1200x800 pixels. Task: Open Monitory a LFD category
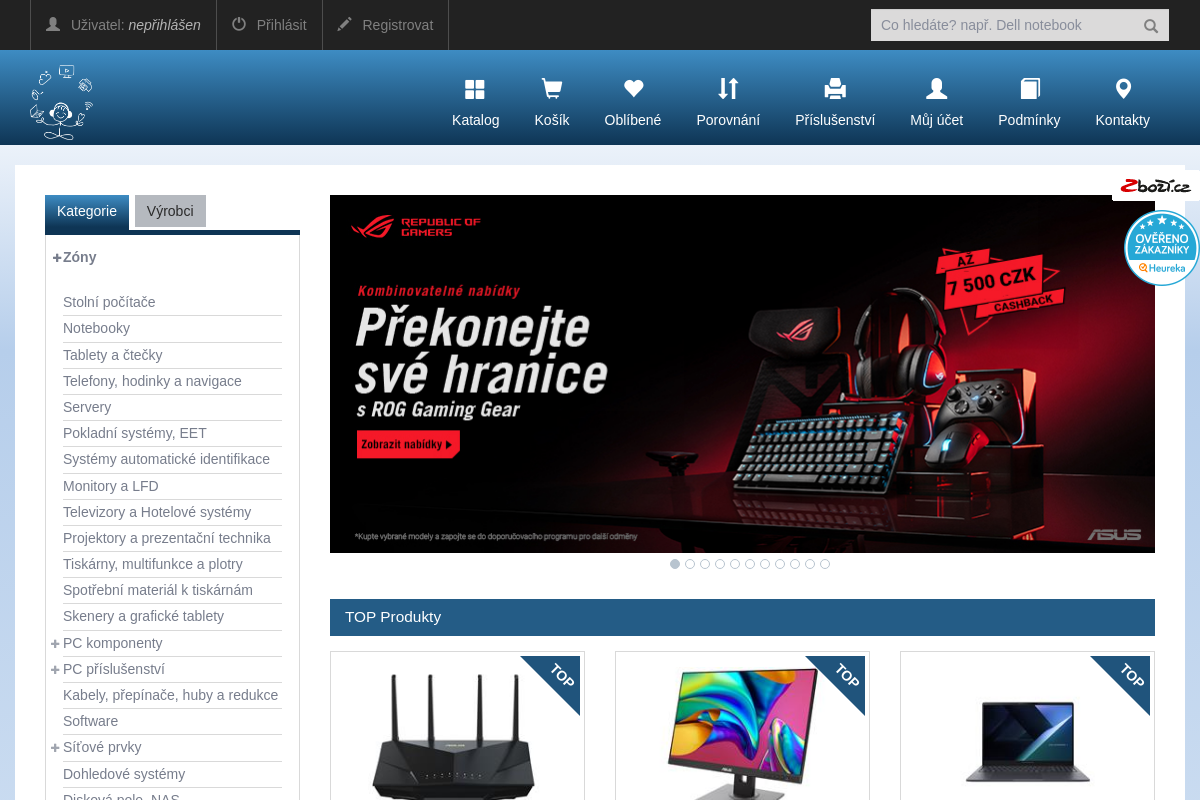coord(111,486)
